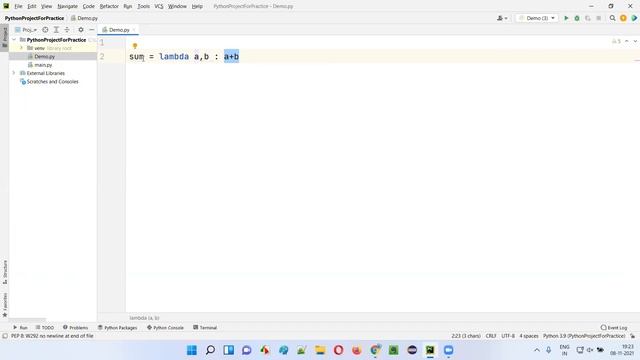Expand the venv folder
Image resolution: width=640 pixels, height=360 pixels.
click(22, 48)
